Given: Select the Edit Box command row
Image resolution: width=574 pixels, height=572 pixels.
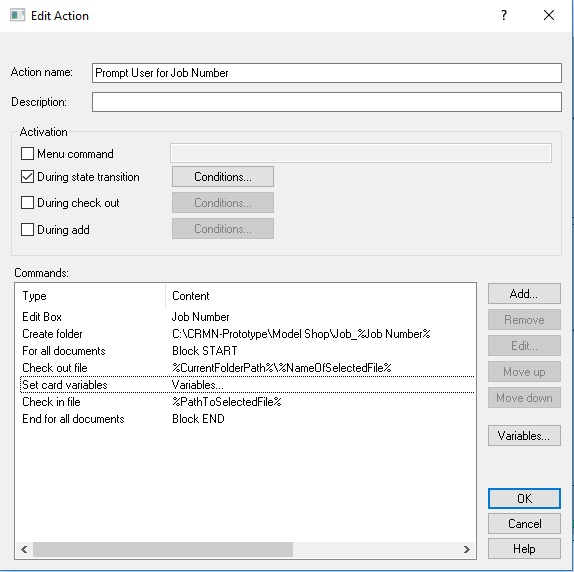Looking at the screenshot, I should (247, 317).
